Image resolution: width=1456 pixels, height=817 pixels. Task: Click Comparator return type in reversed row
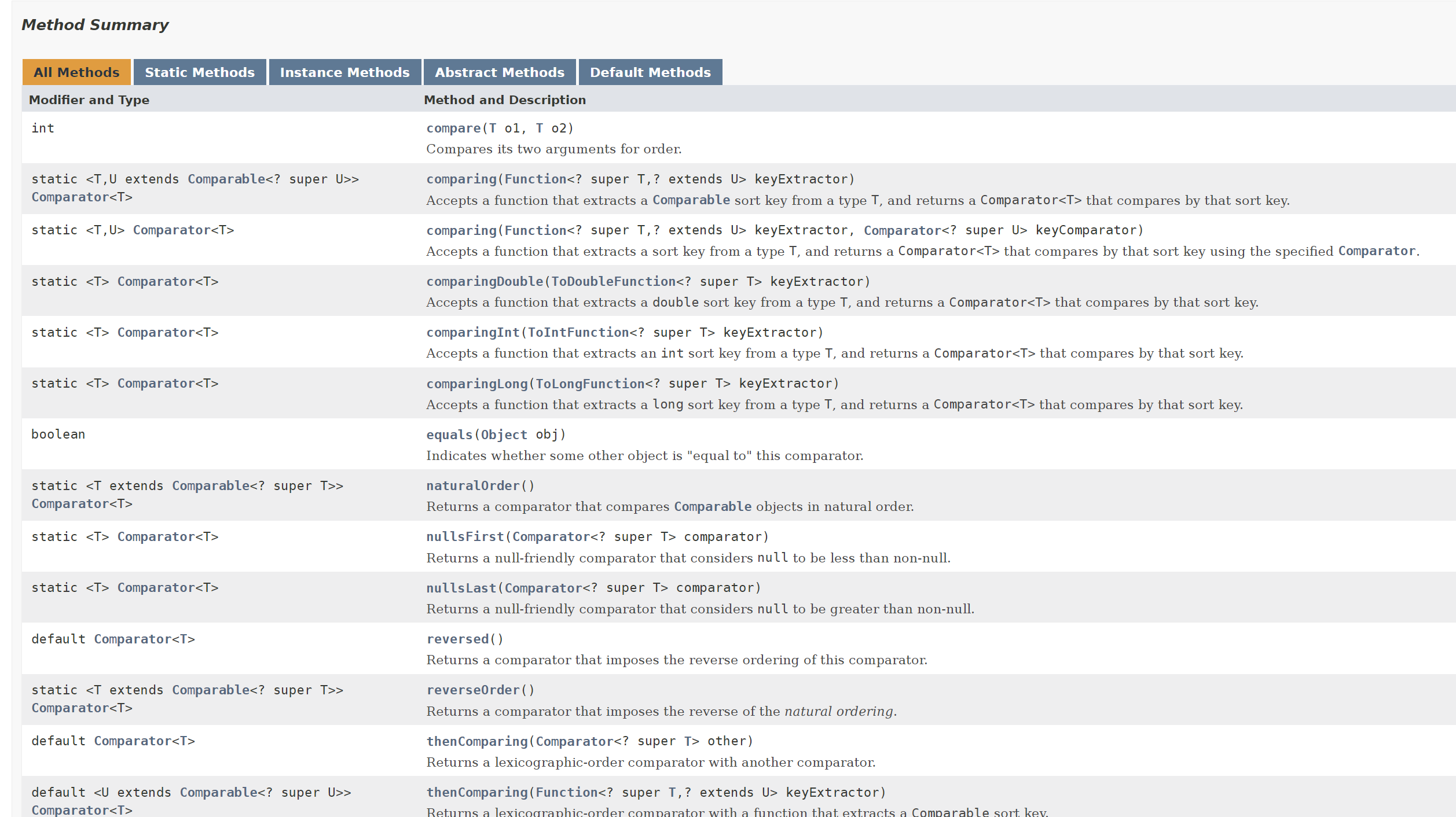pyautogui.click(x=133, y=639)
